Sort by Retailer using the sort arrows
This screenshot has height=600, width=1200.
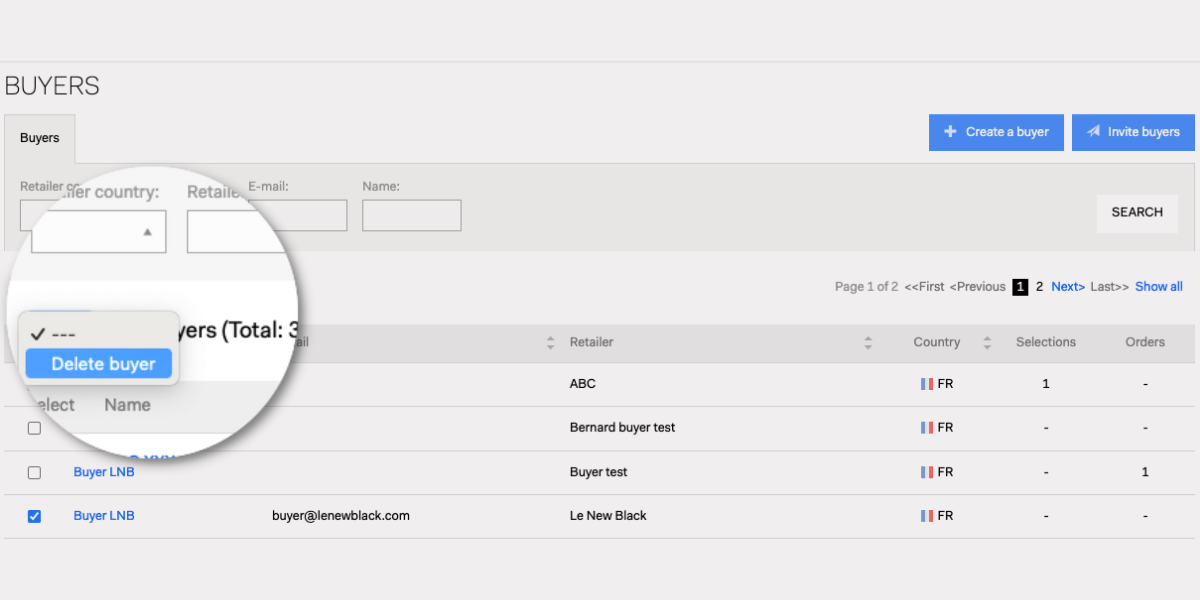[868, 342]
